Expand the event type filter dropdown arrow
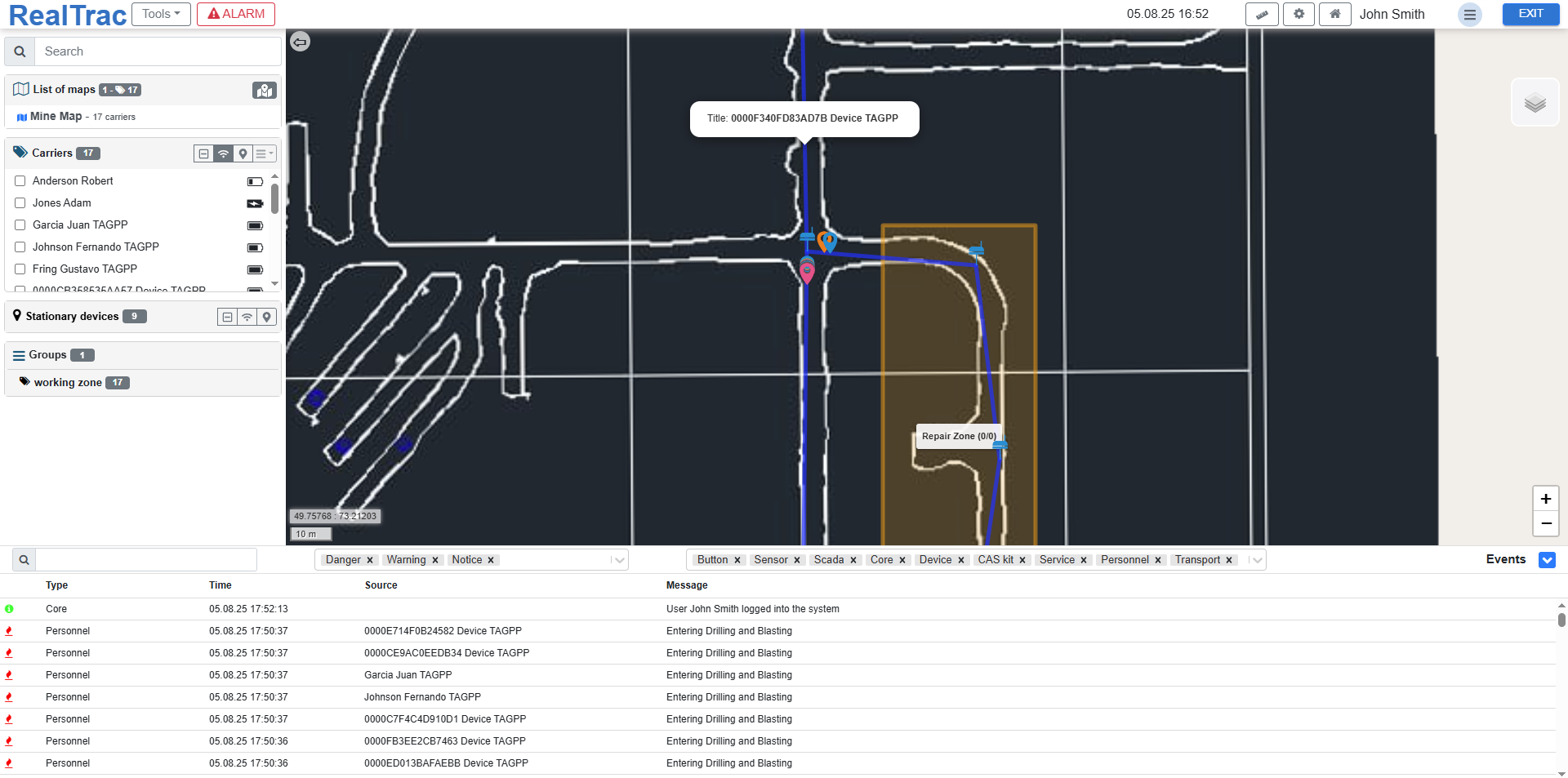Image resolution: width=1568 pixels, height=778 pixels. [1257, 560]
